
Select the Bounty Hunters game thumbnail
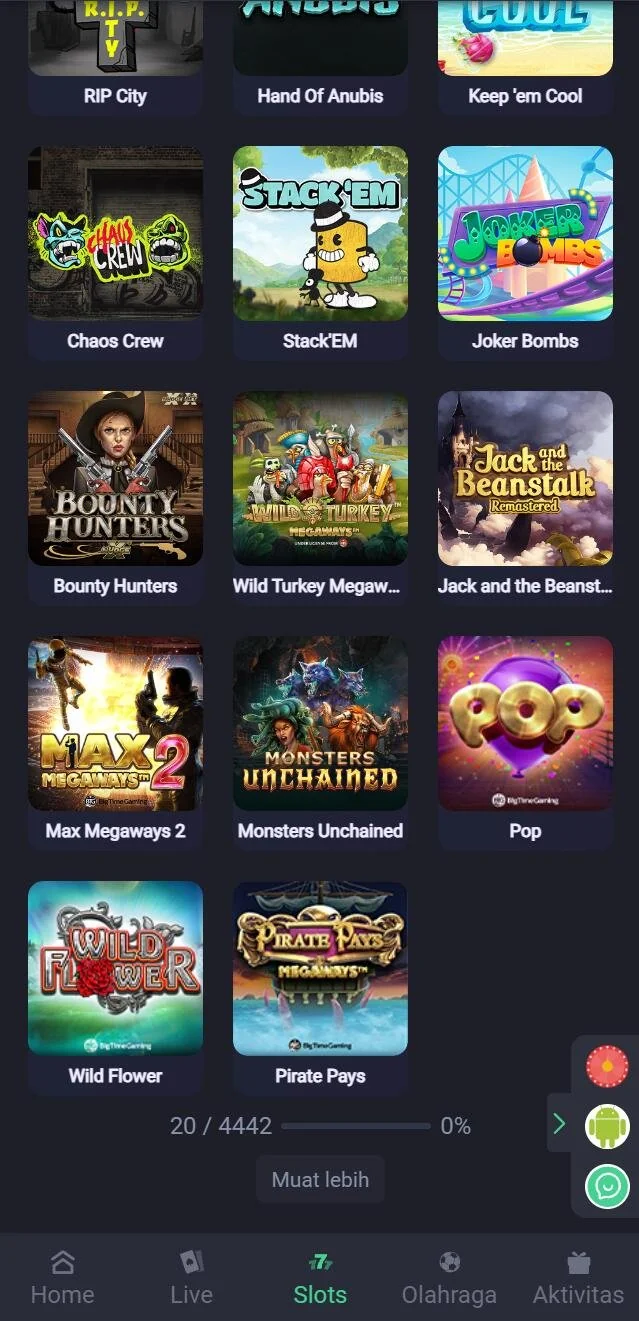click(115, 478)
